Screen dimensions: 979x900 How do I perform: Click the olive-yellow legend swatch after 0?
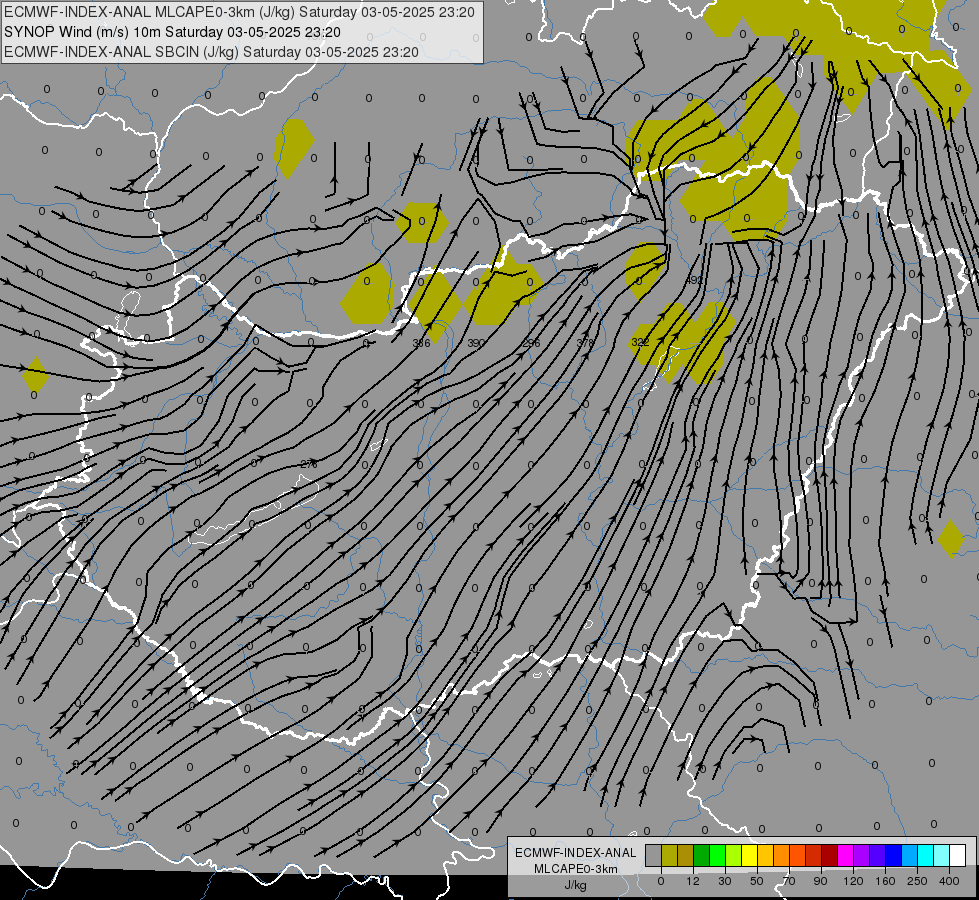click(669, 856)
